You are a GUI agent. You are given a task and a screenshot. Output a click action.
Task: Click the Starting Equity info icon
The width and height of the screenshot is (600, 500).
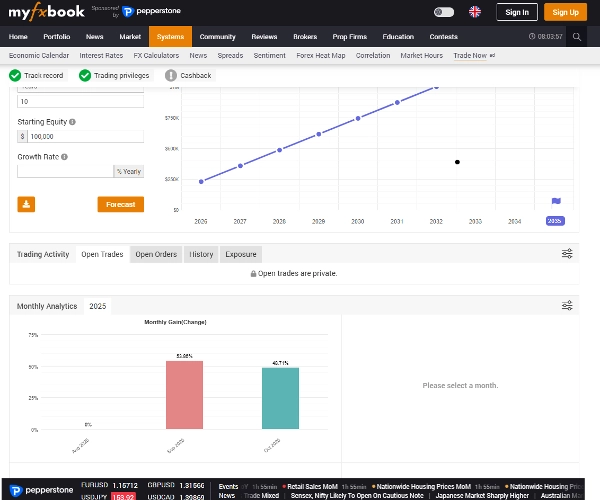pyautogui.click(x=72, y=122)
